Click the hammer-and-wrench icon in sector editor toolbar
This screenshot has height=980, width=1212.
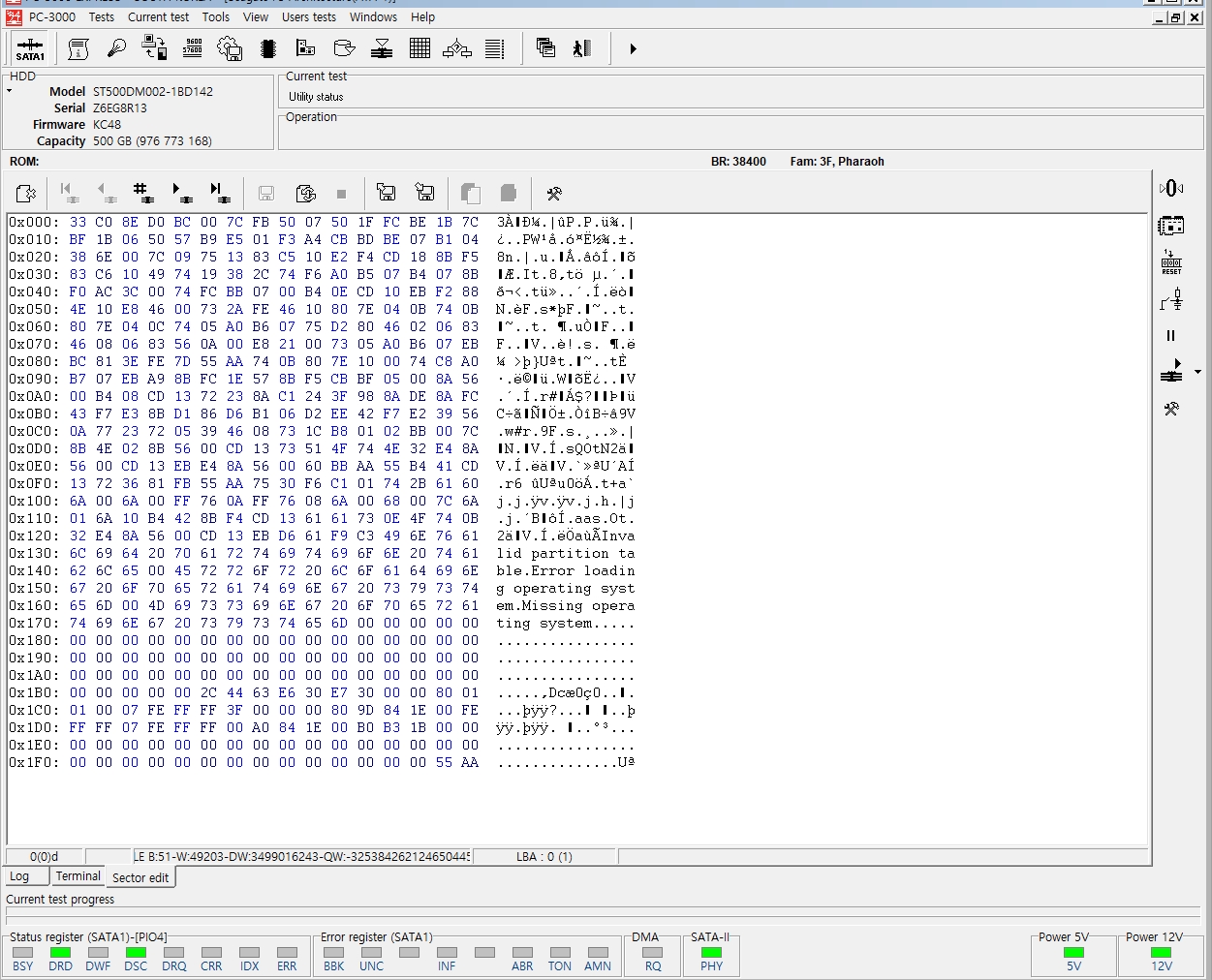point(554,194)
